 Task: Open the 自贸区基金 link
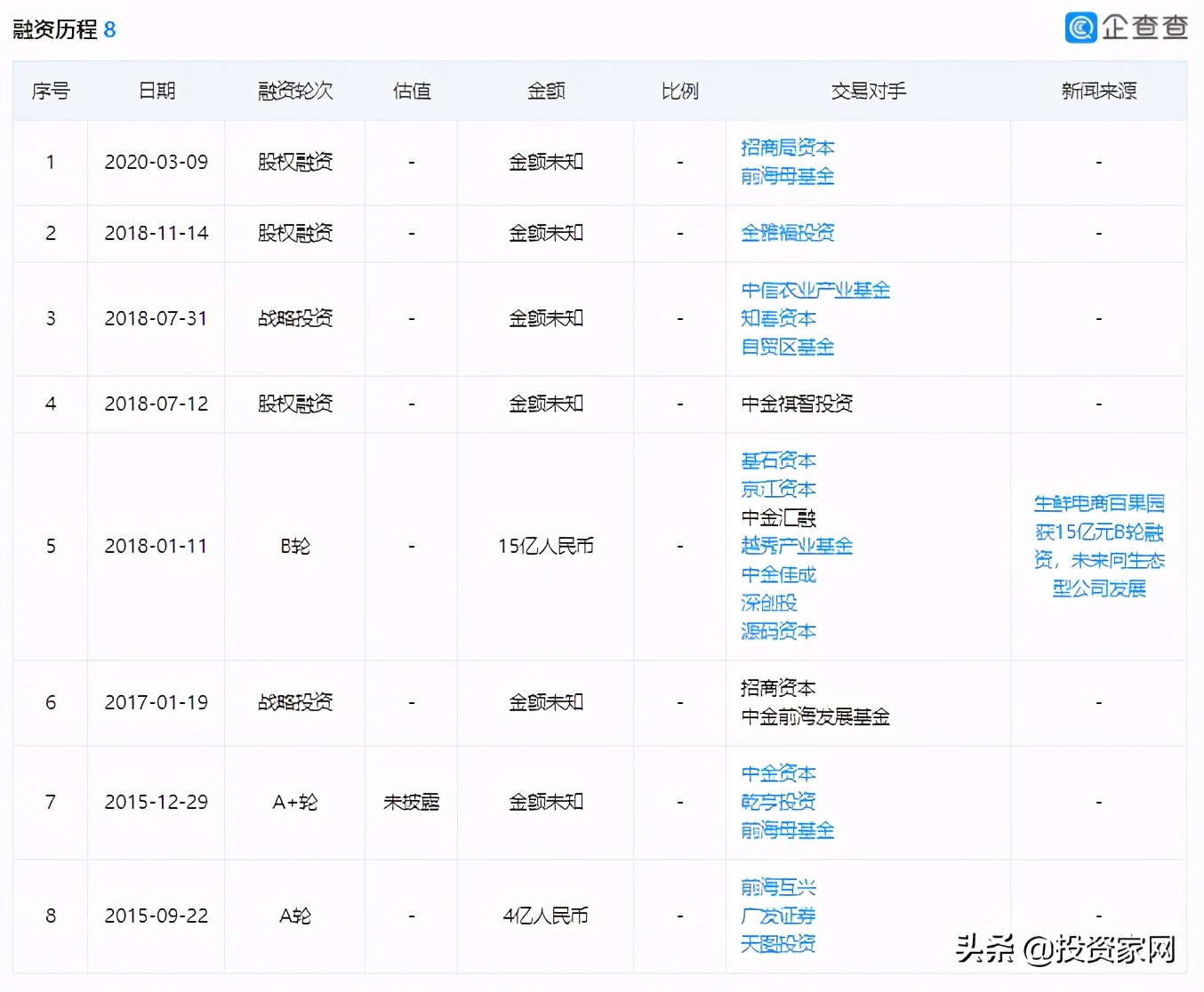(x=786, y=347)
